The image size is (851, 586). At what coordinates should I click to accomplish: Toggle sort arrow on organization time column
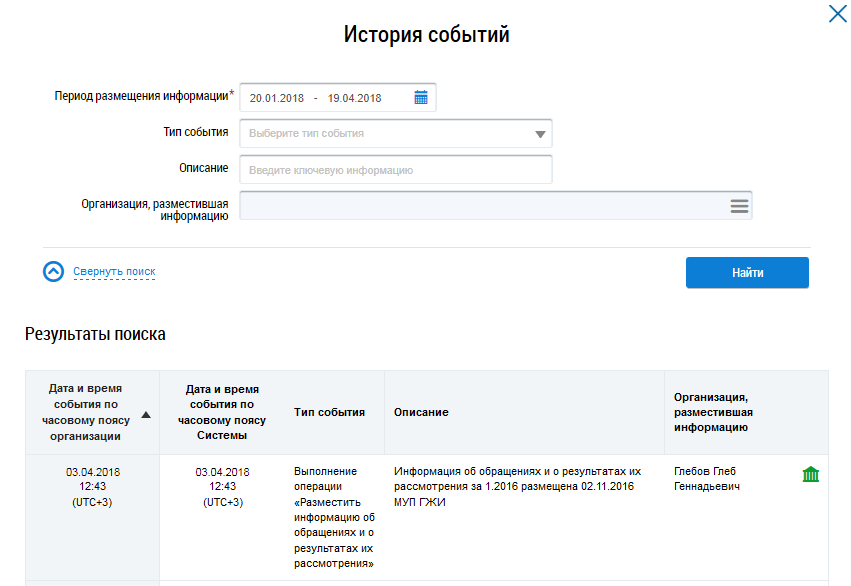[x=146, y=414]
